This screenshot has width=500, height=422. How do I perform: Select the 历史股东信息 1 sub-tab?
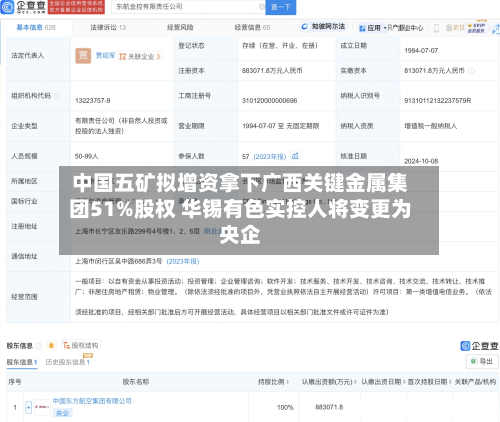[x=68, y=362]
